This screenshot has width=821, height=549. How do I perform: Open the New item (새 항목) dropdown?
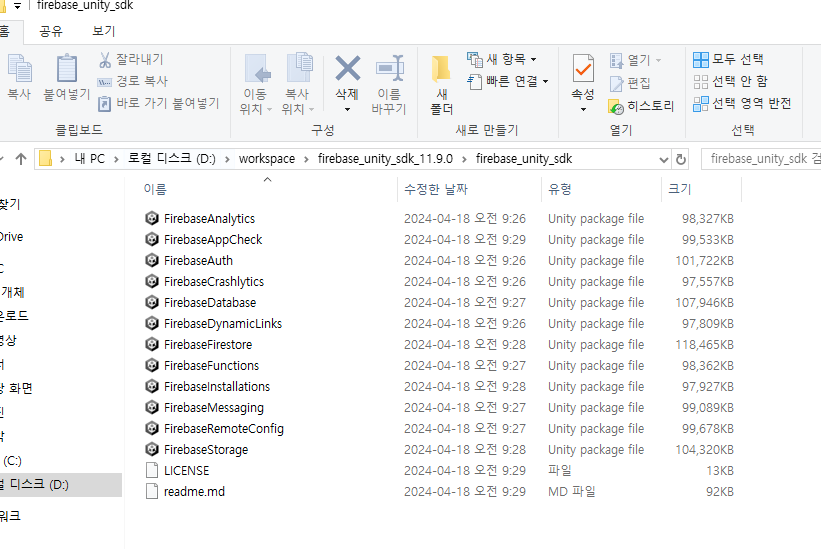pyautogui.click(x=502, y=59)
